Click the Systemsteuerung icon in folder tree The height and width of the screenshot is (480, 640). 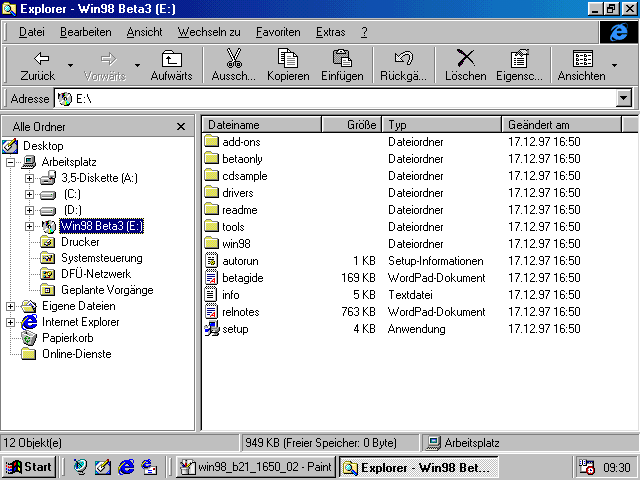pyautogui.click(x=47, y=258)
